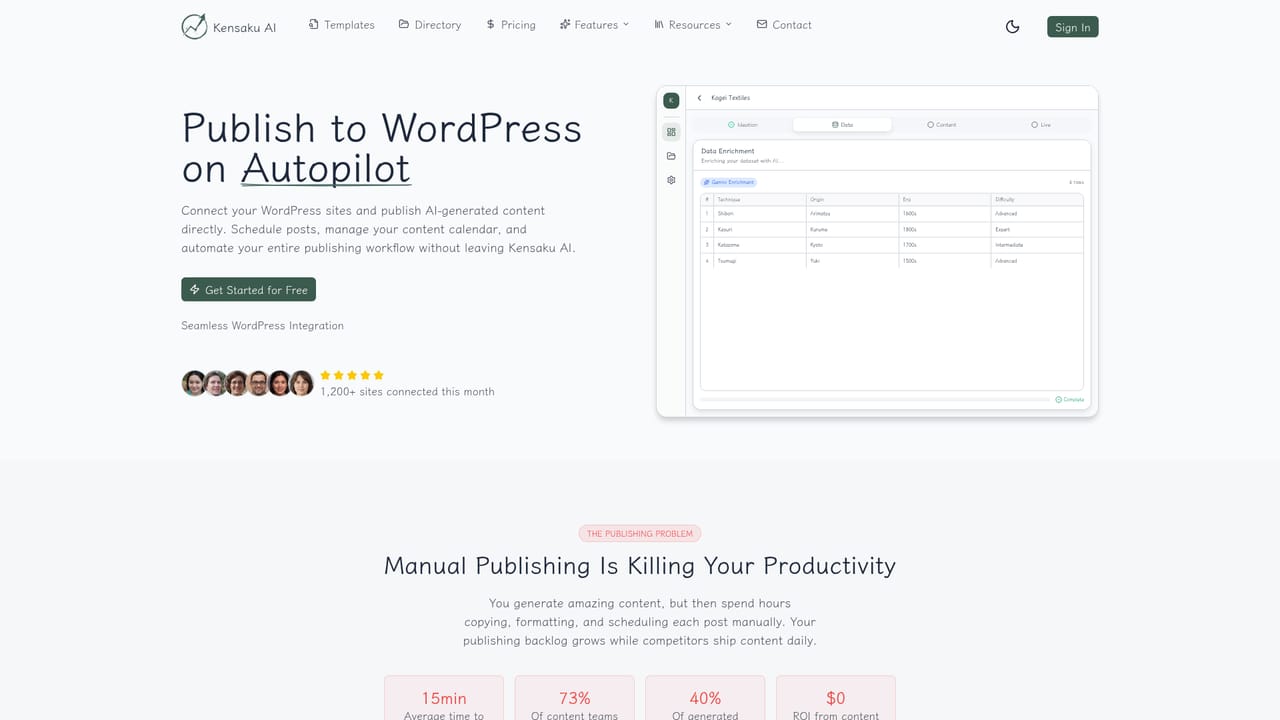Click Advanced in the Tsumugi row

point(1037,261)
